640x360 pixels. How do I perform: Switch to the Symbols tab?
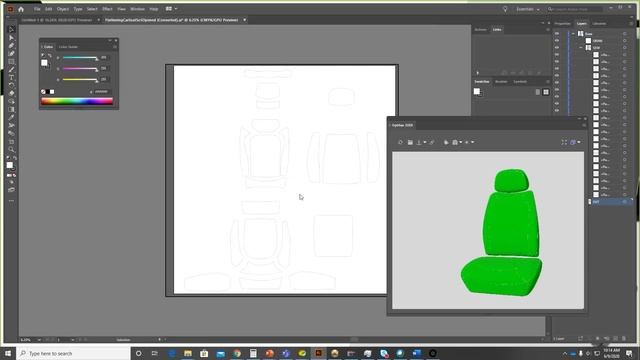tap(520, 82)
